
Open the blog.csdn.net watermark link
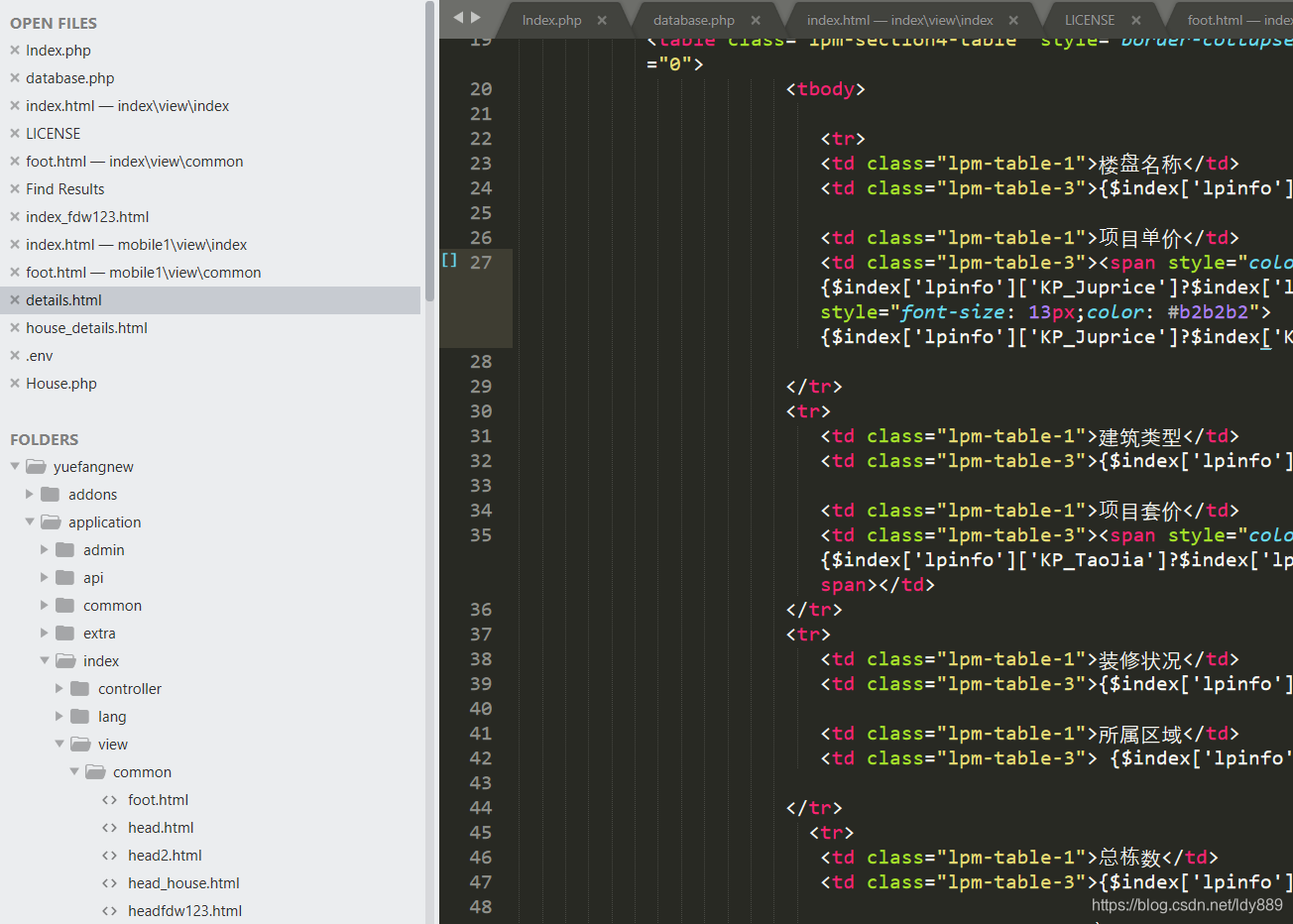point(1187,904)
